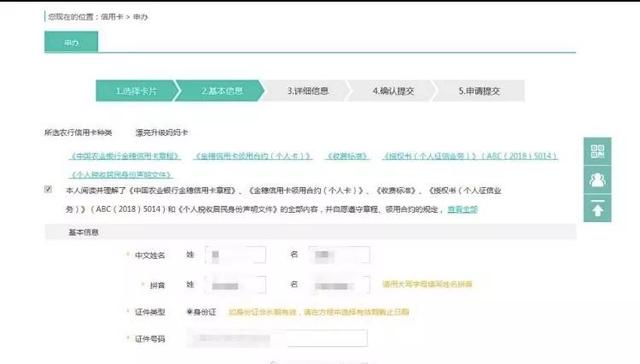This screenshot has height=364, width=640.
Task: Open 《中国农业银行金穗信用卡章程》 link
Action: coord(125,156)
